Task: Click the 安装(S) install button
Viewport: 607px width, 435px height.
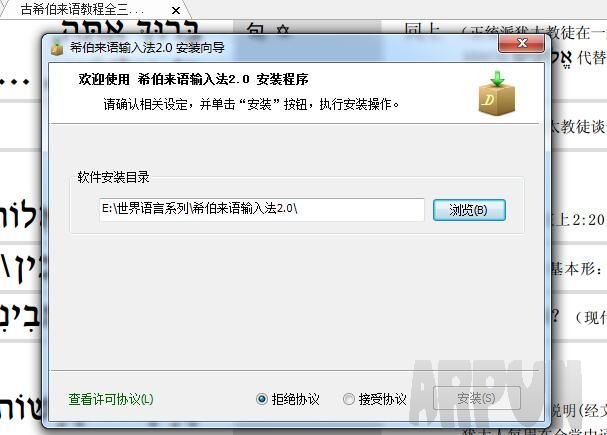Action: (x=477, y=398)
